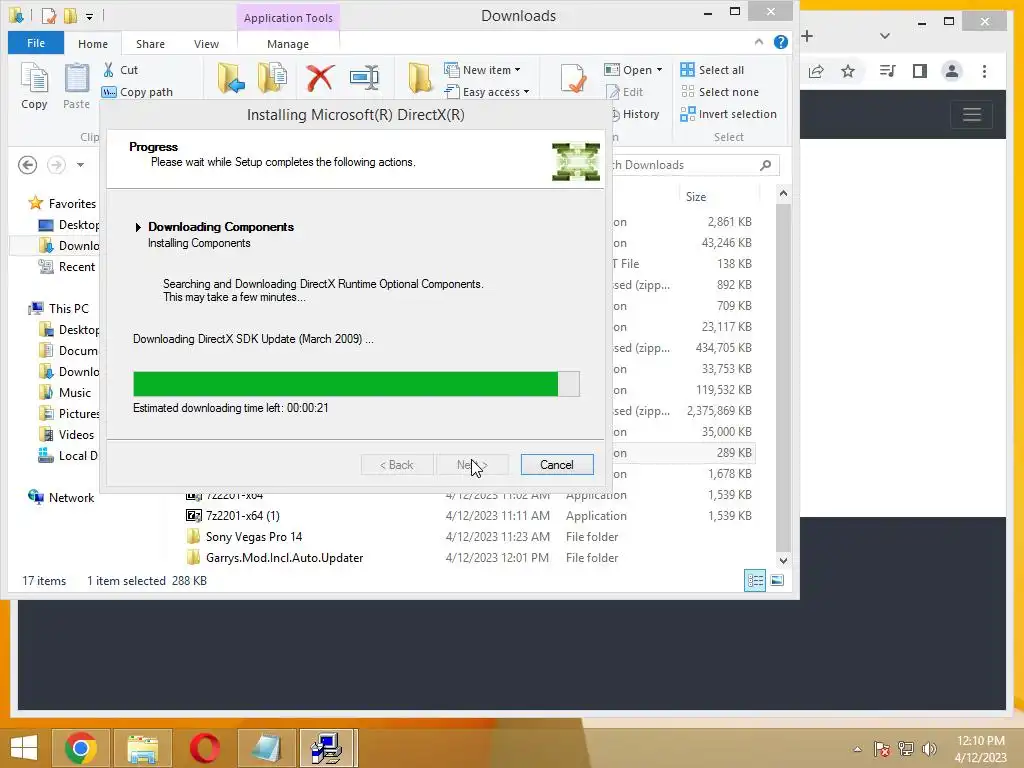
Task: Open the hamburger menu on the web page
Action: [x=972, y=115]
